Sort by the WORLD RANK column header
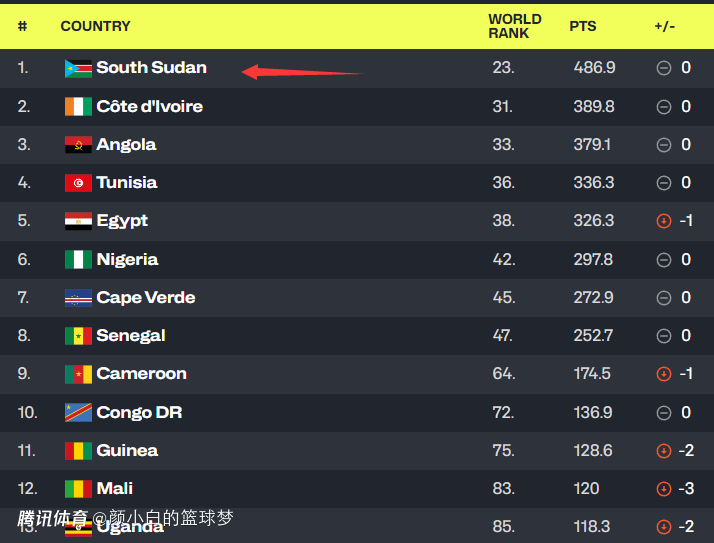Image resolution: width=714 pixels, height=543 pixels. pyautogui.click(x=514, y=26)
